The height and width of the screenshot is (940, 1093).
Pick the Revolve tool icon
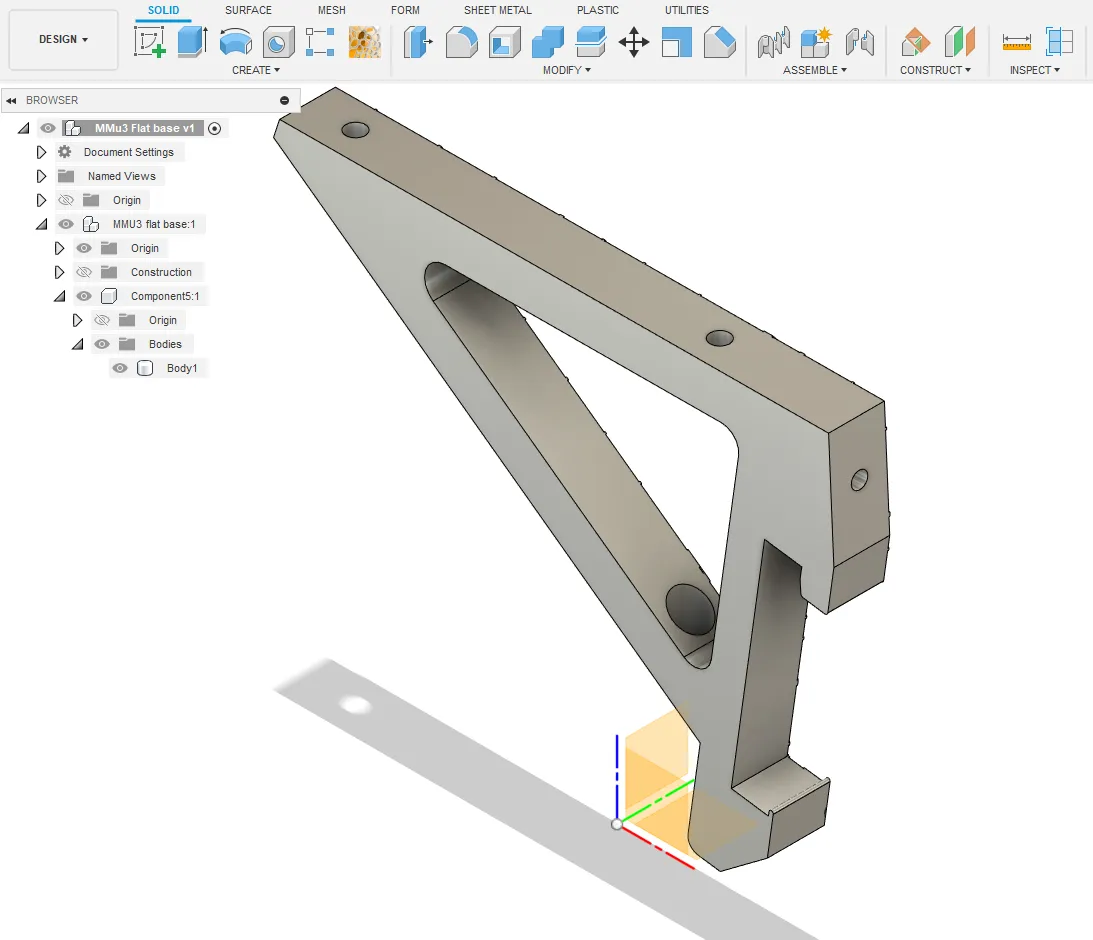(x=236, y=42)
